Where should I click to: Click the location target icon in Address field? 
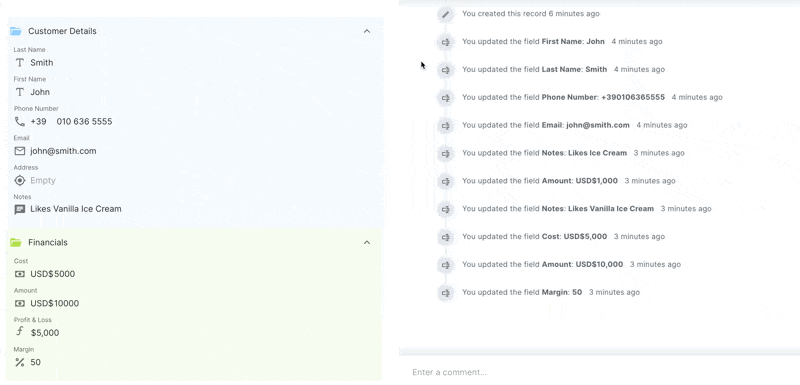[x=19, y=180]
